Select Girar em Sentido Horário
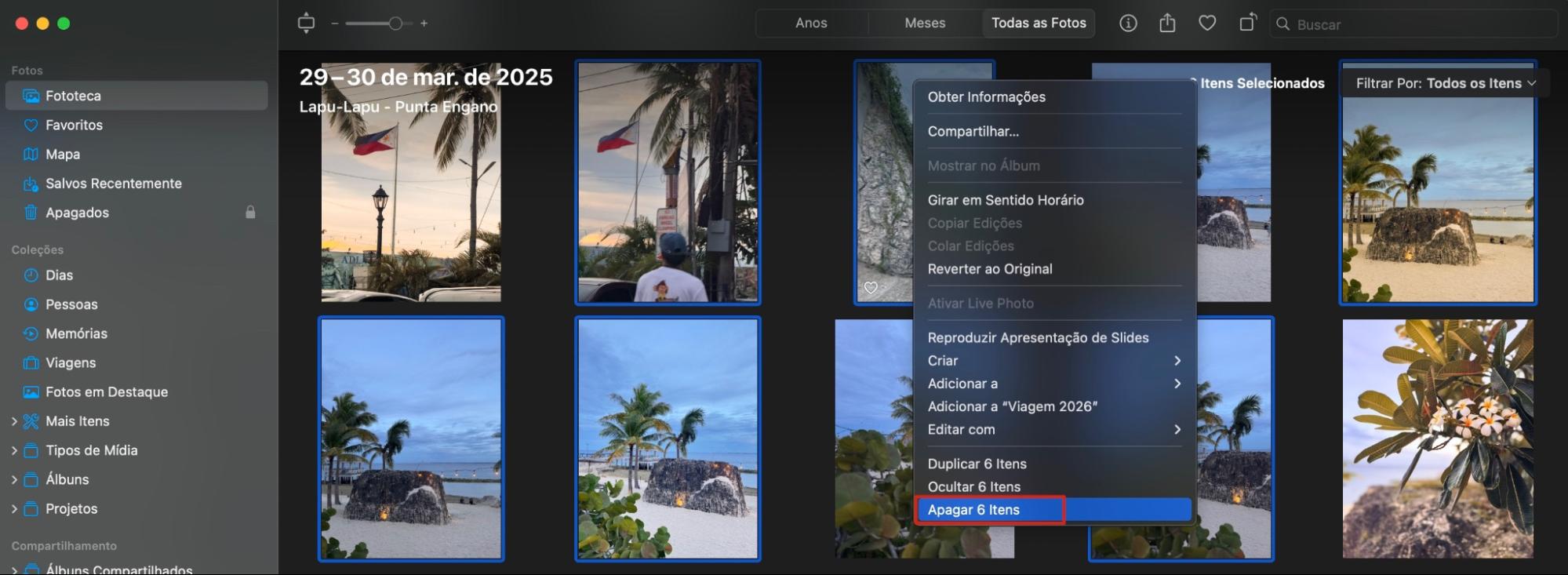 point(1054,200)
